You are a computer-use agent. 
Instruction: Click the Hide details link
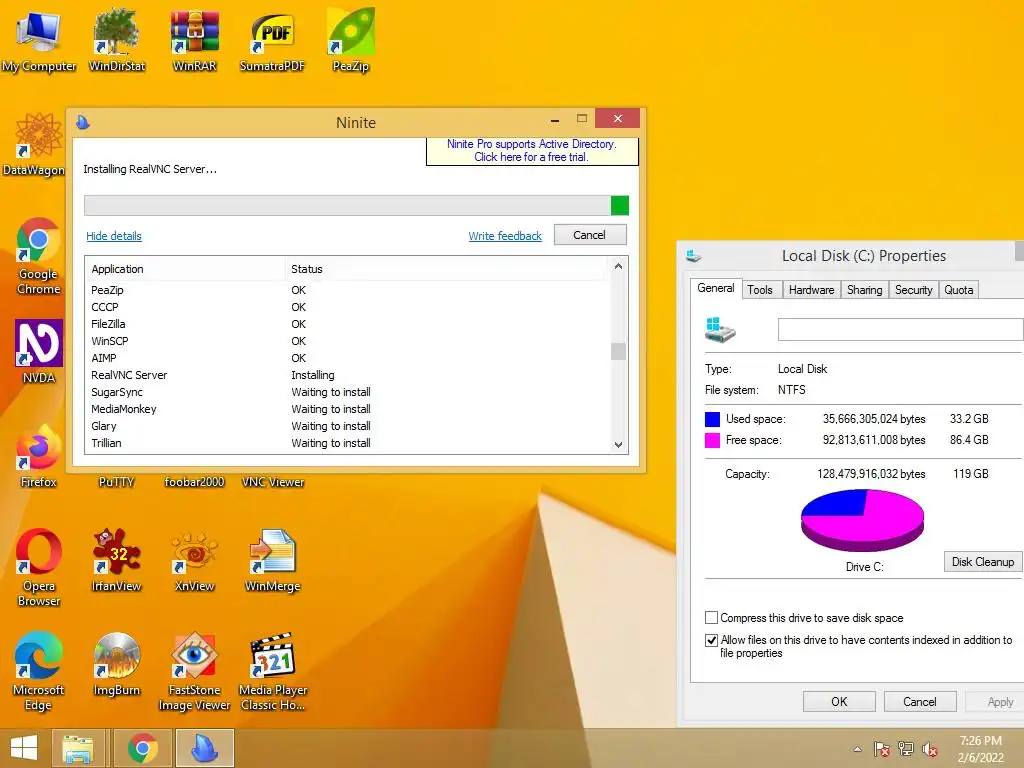coord(114,236)
